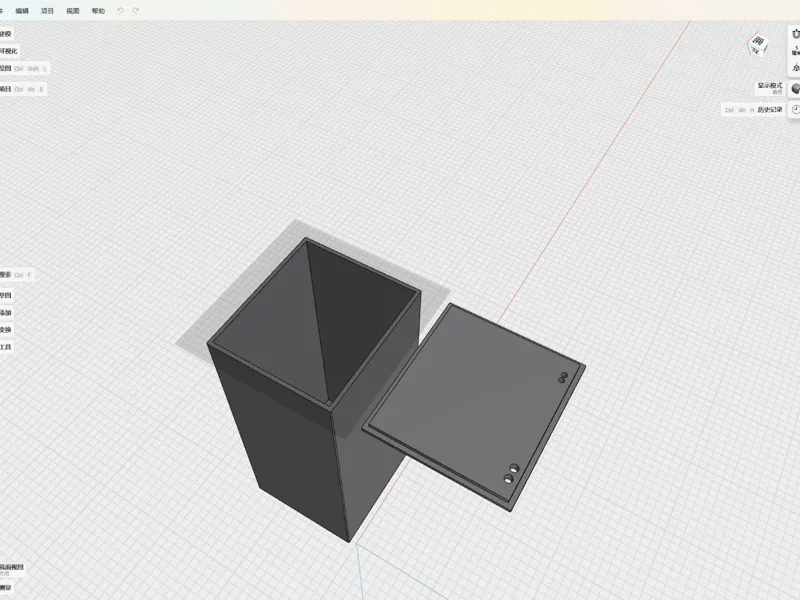800x600 pixels.
Task: Open the 视图 menu
Action: click(x=72, y=11)
